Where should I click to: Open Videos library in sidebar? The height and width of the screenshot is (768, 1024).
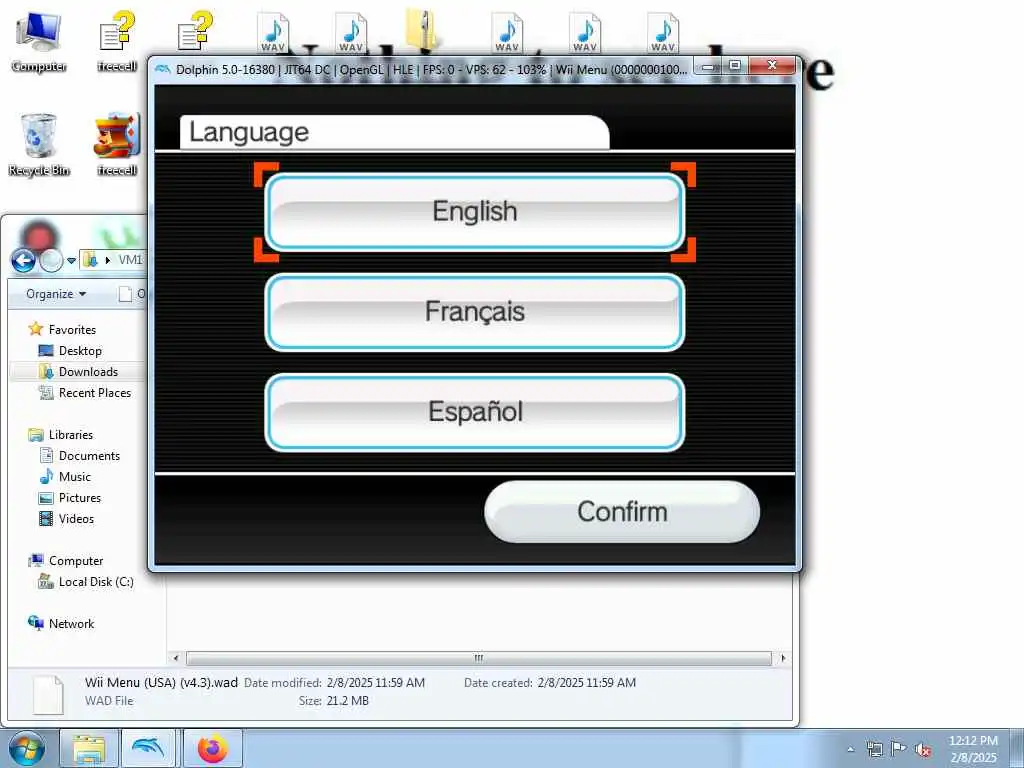click(x=67, y=519)
